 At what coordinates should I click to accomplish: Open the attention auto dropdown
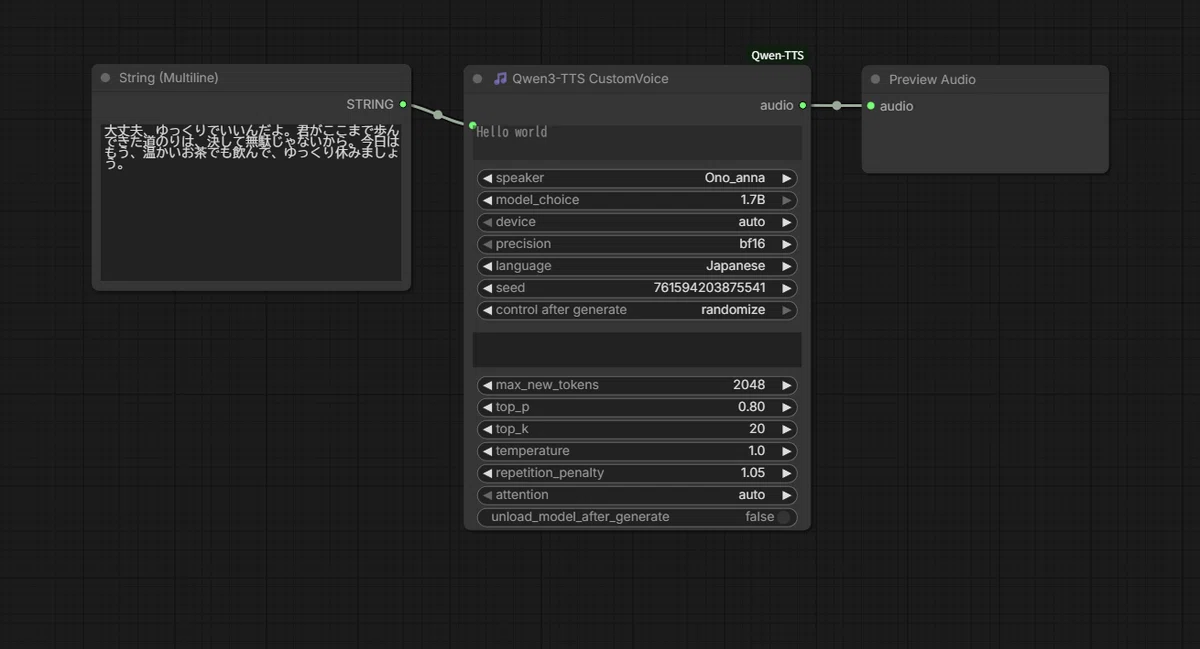tap(637, 495)
